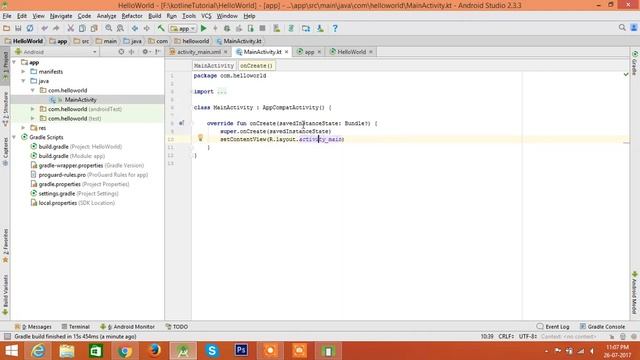Click the hide project panel icon

157,52
